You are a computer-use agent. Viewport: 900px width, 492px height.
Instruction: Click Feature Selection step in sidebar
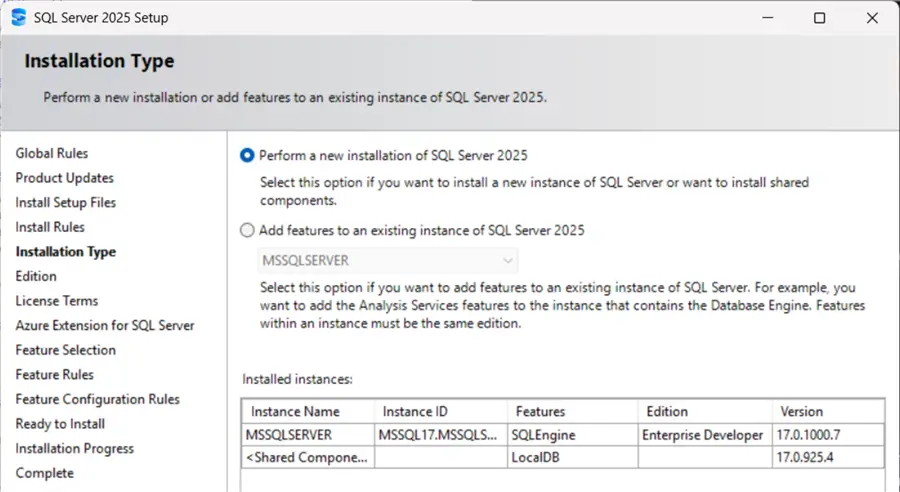click(65, 350)
